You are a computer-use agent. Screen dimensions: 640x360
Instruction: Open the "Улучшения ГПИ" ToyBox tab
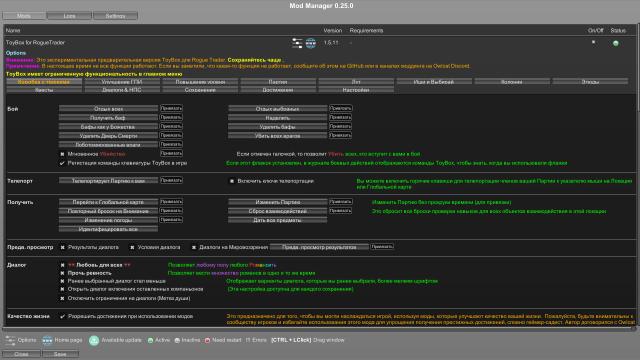[122, 82]
